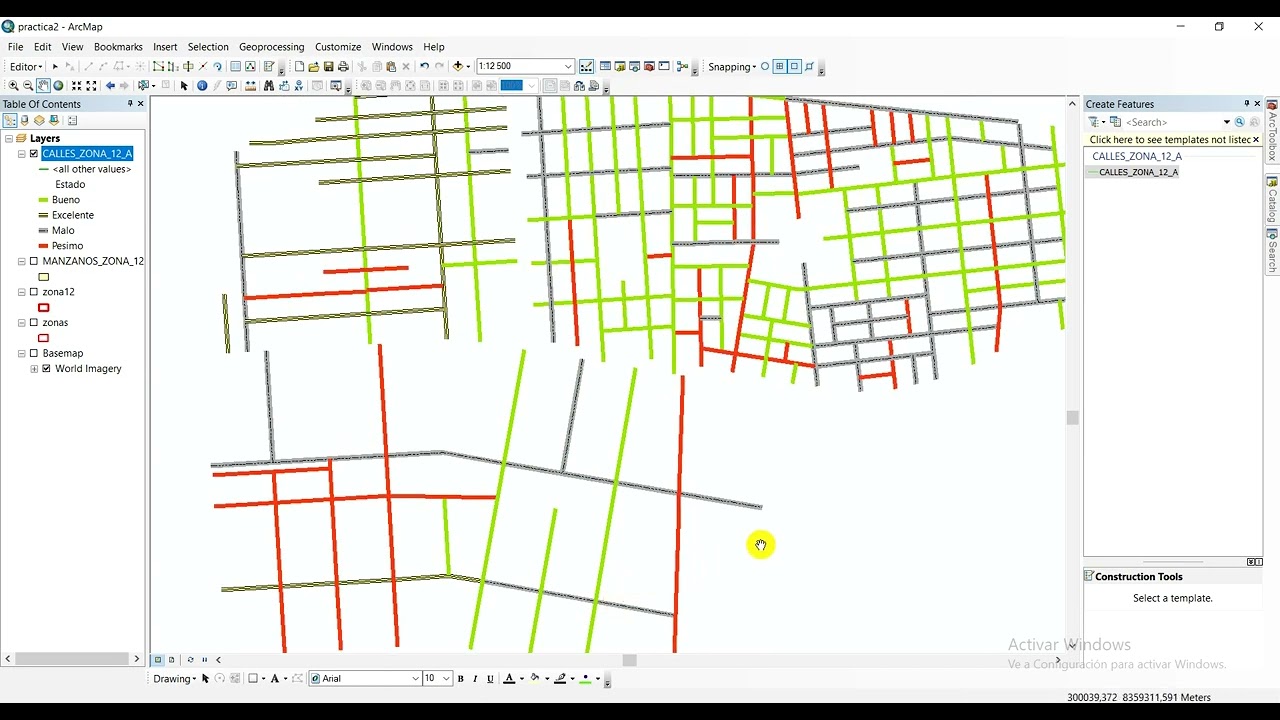Click the template filter notice link

1170,140
